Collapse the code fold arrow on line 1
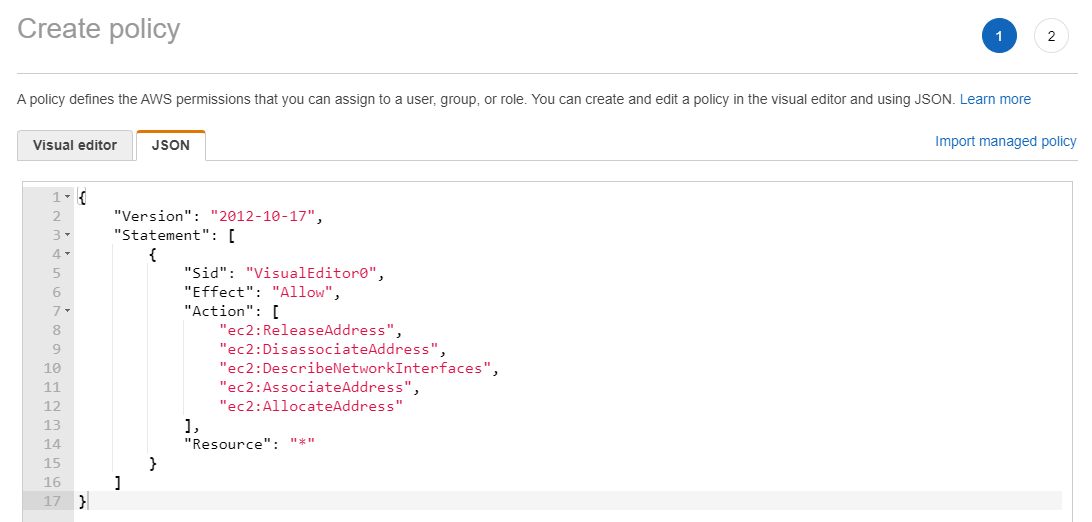 coord(68,198)
